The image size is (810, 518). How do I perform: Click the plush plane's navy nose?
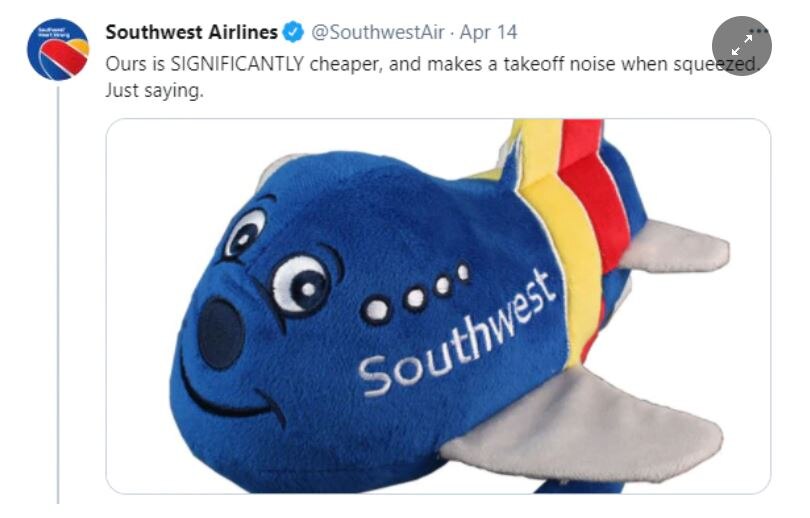pyautogui.click(x=221, y=333)
